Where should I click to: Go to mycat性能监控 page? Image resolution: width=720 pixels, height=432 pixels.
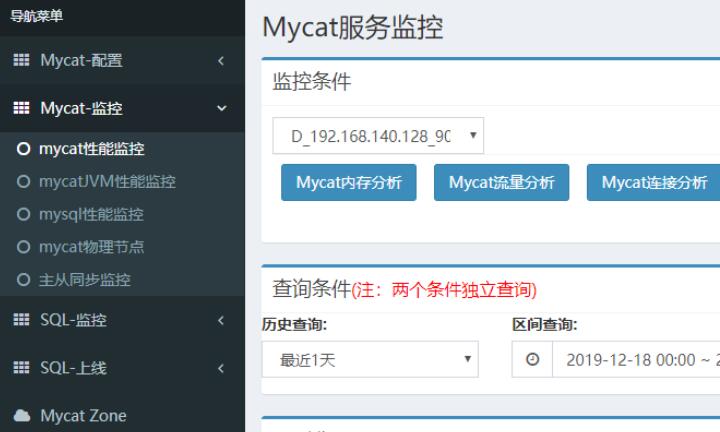click(x=92, y=149)
